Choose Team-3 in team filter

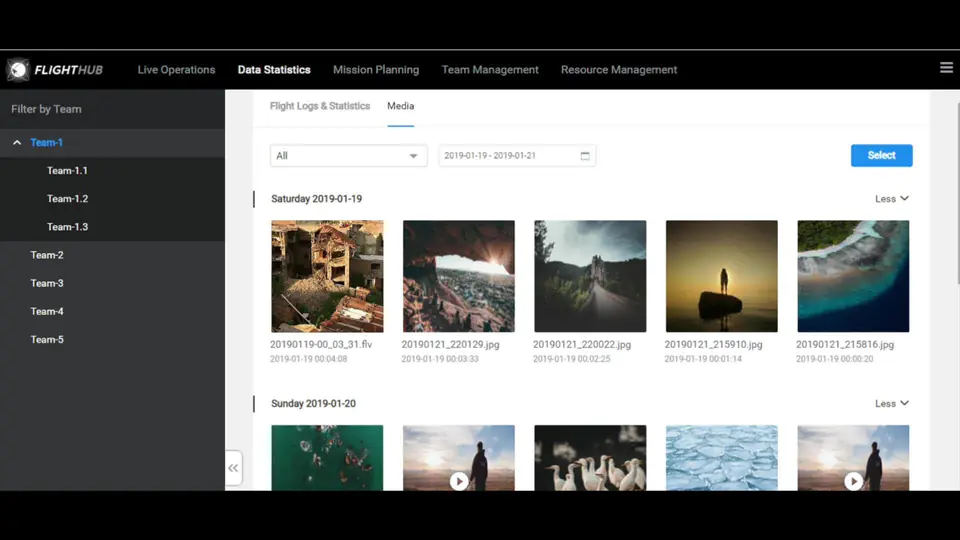tap(47, 283)
